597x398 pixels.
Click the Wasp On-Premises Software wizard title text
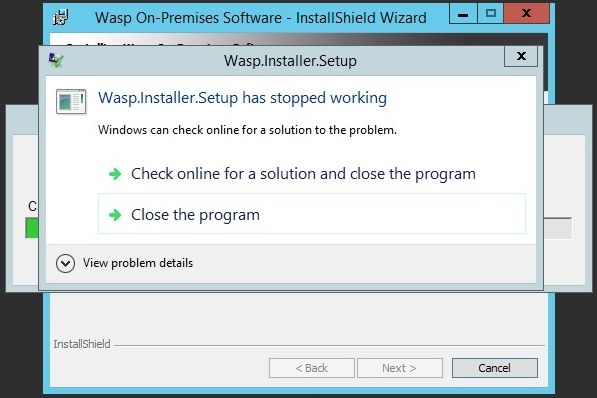coord(260,18)
